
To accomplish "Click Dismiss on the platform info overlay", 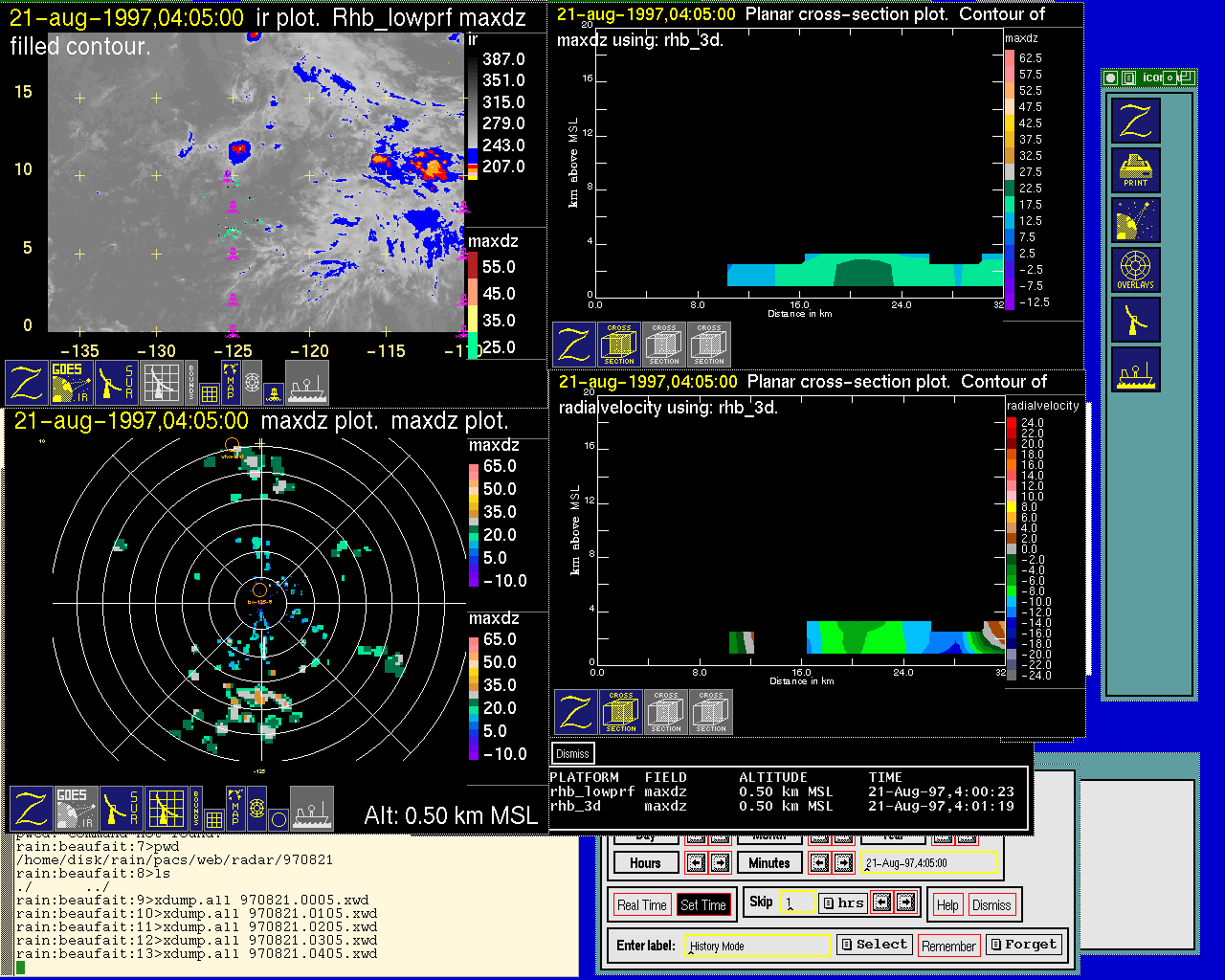I will click(572, 753).
